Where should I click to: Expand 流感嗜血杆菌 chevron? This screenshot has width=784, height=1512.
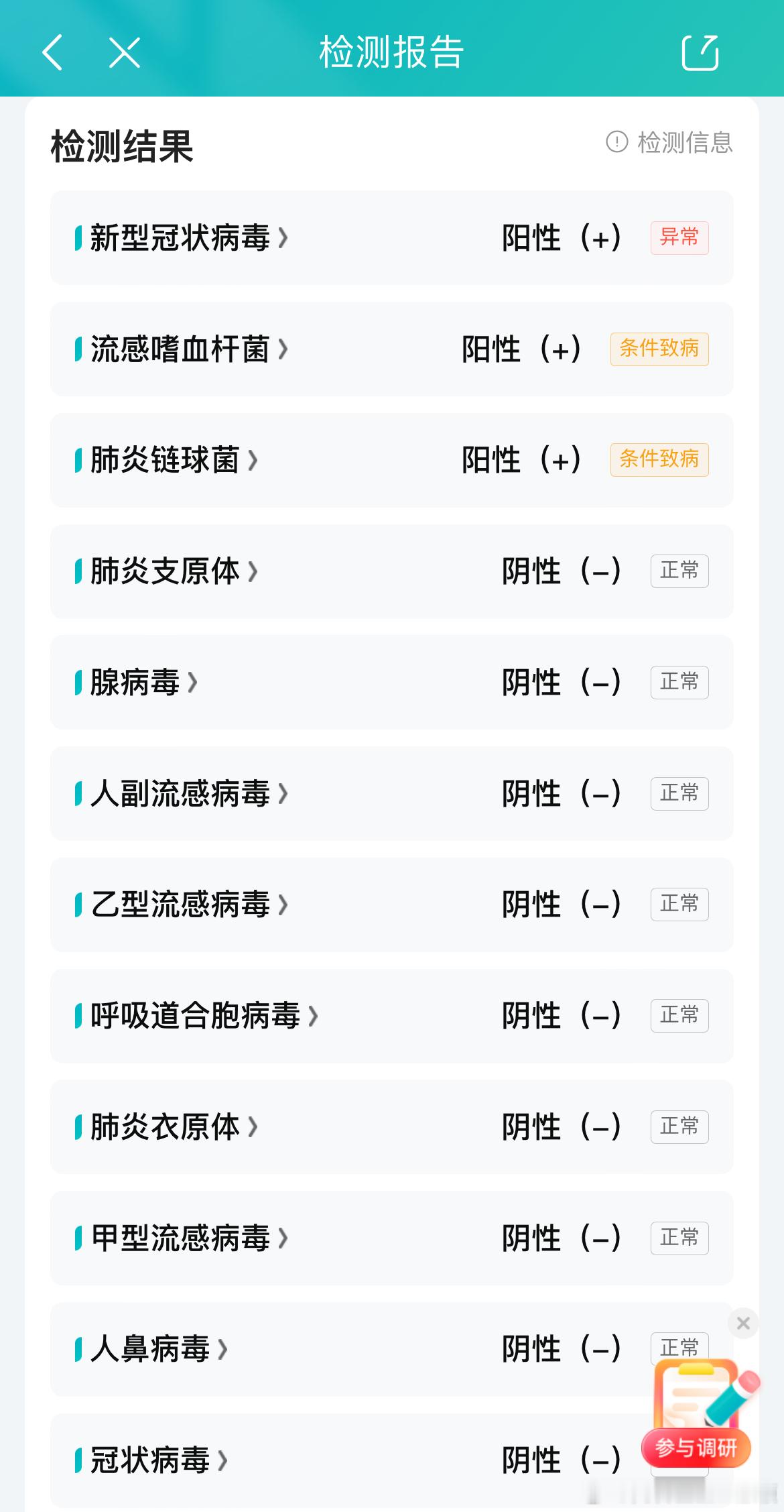coord(283,349)
